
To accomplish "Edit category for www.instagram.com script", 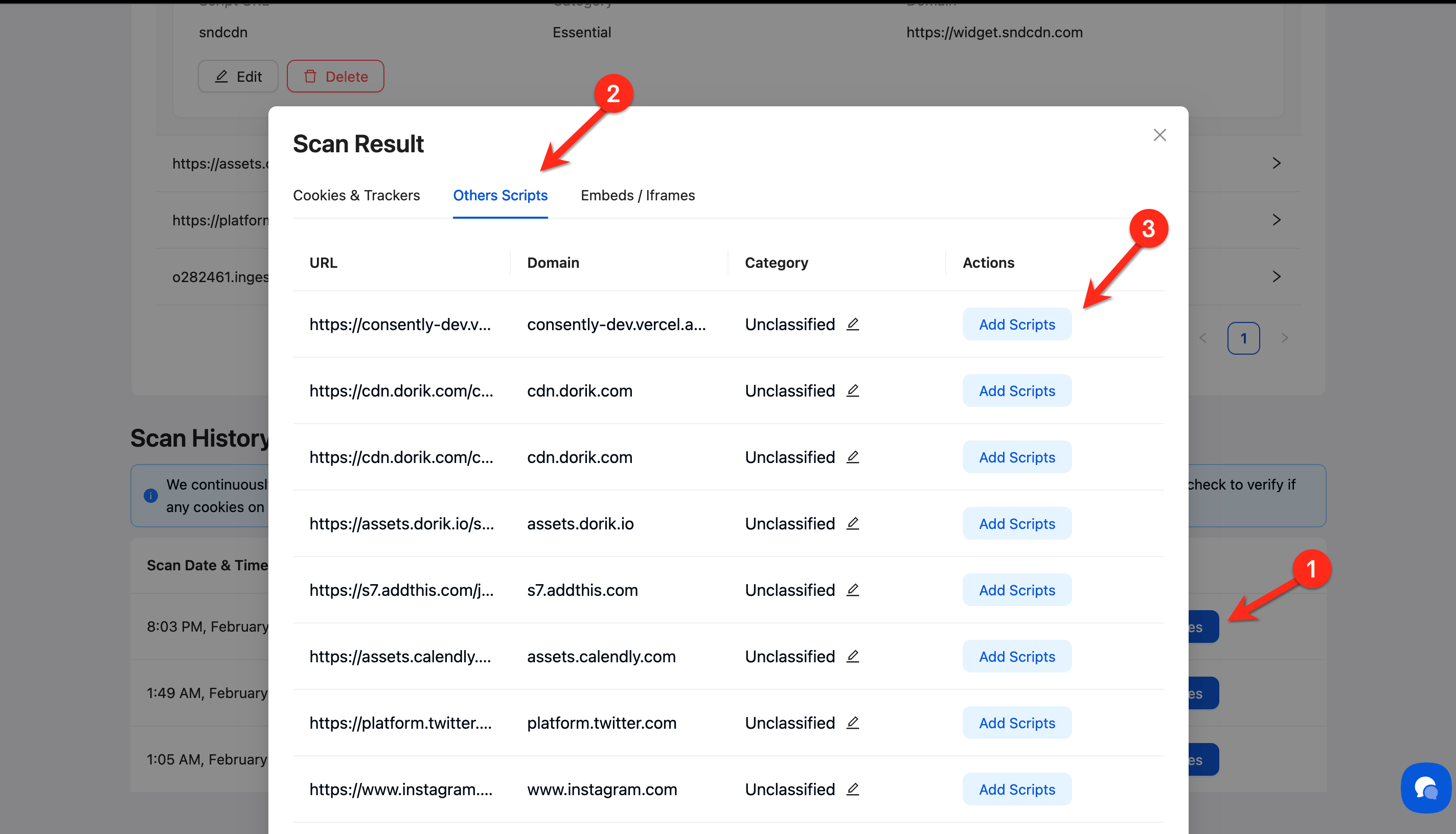I will tap(853, 790).
